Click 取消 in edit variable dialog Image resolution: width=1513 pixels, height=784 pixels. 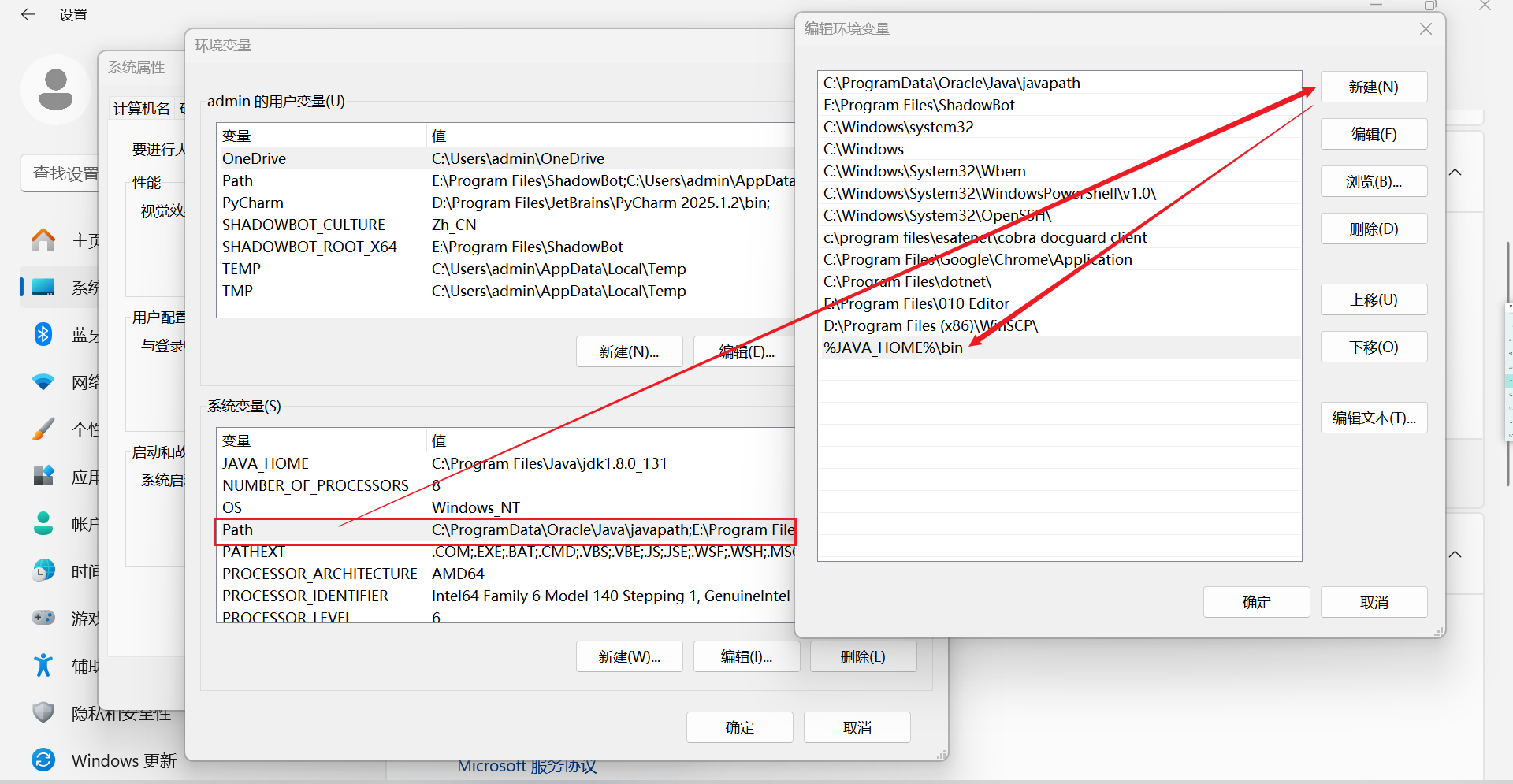pos(1374,602)
